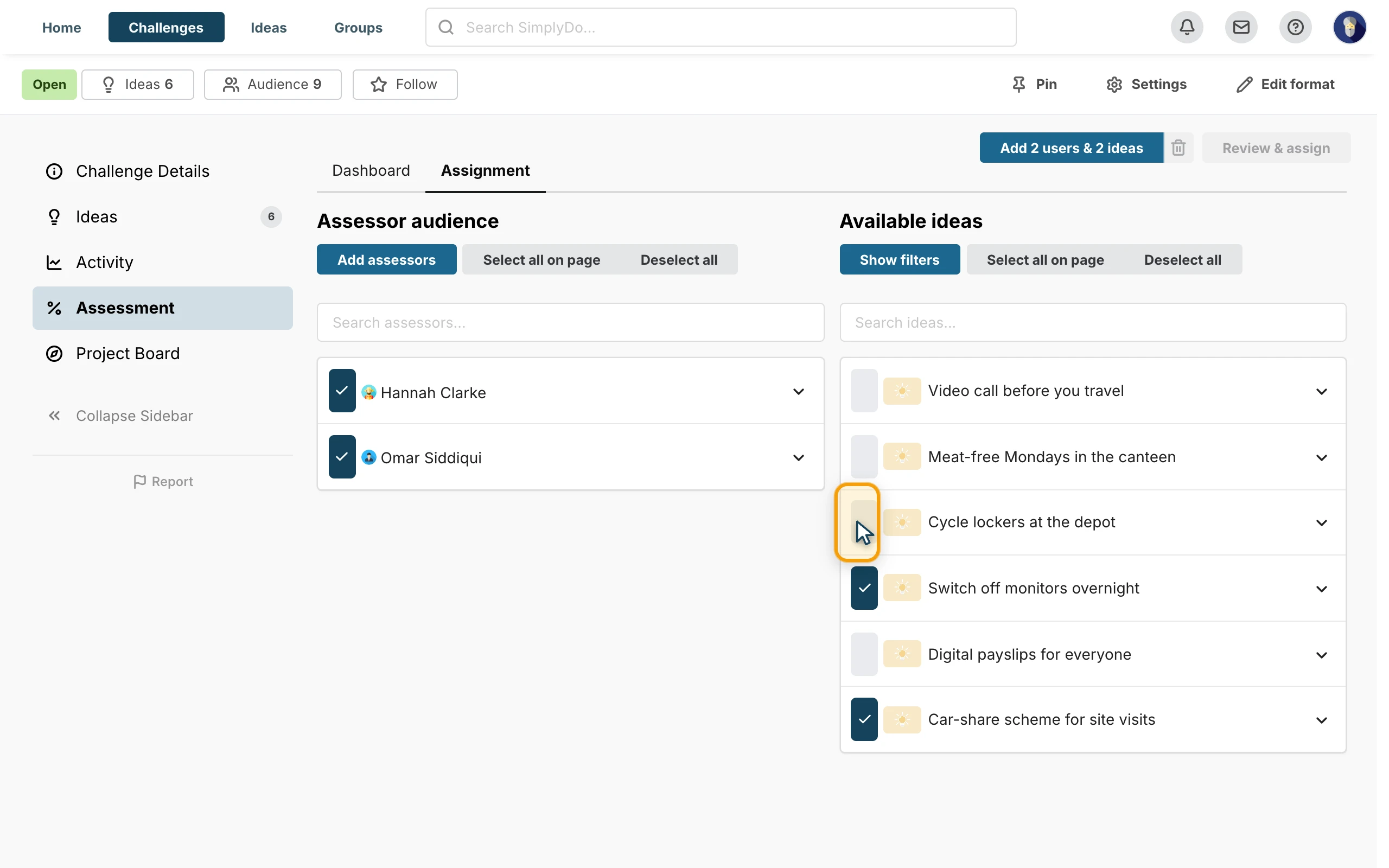Click the Audience 9 people pill

point(272,85)
